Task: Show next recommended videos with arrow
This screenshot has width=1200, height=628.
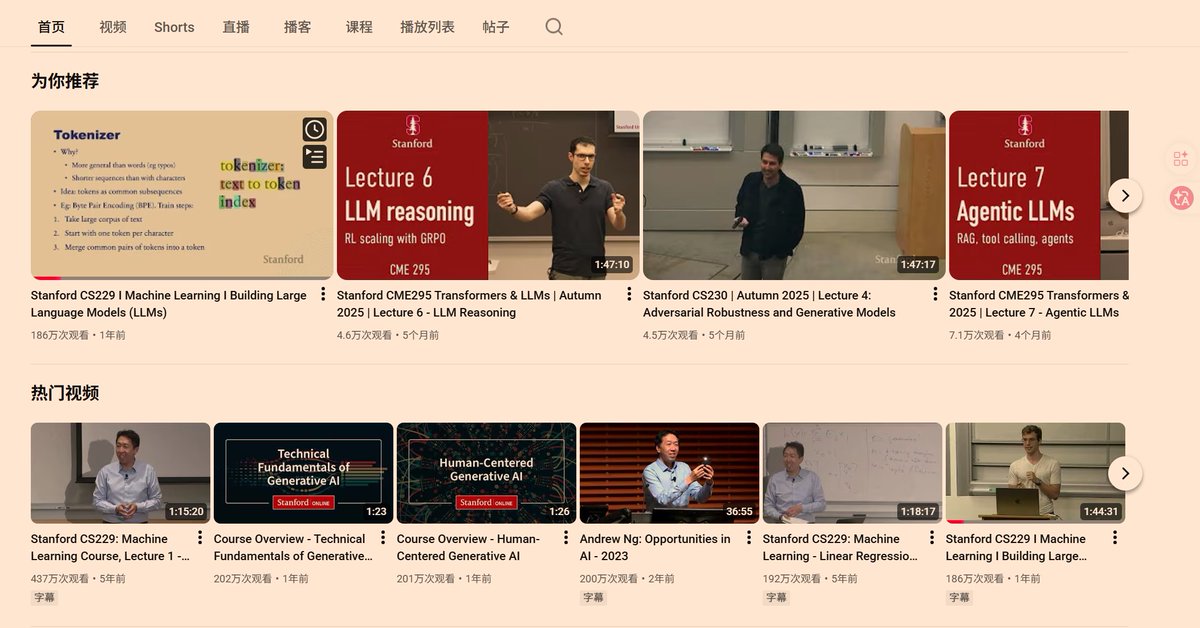Action: click(1125, 196)
